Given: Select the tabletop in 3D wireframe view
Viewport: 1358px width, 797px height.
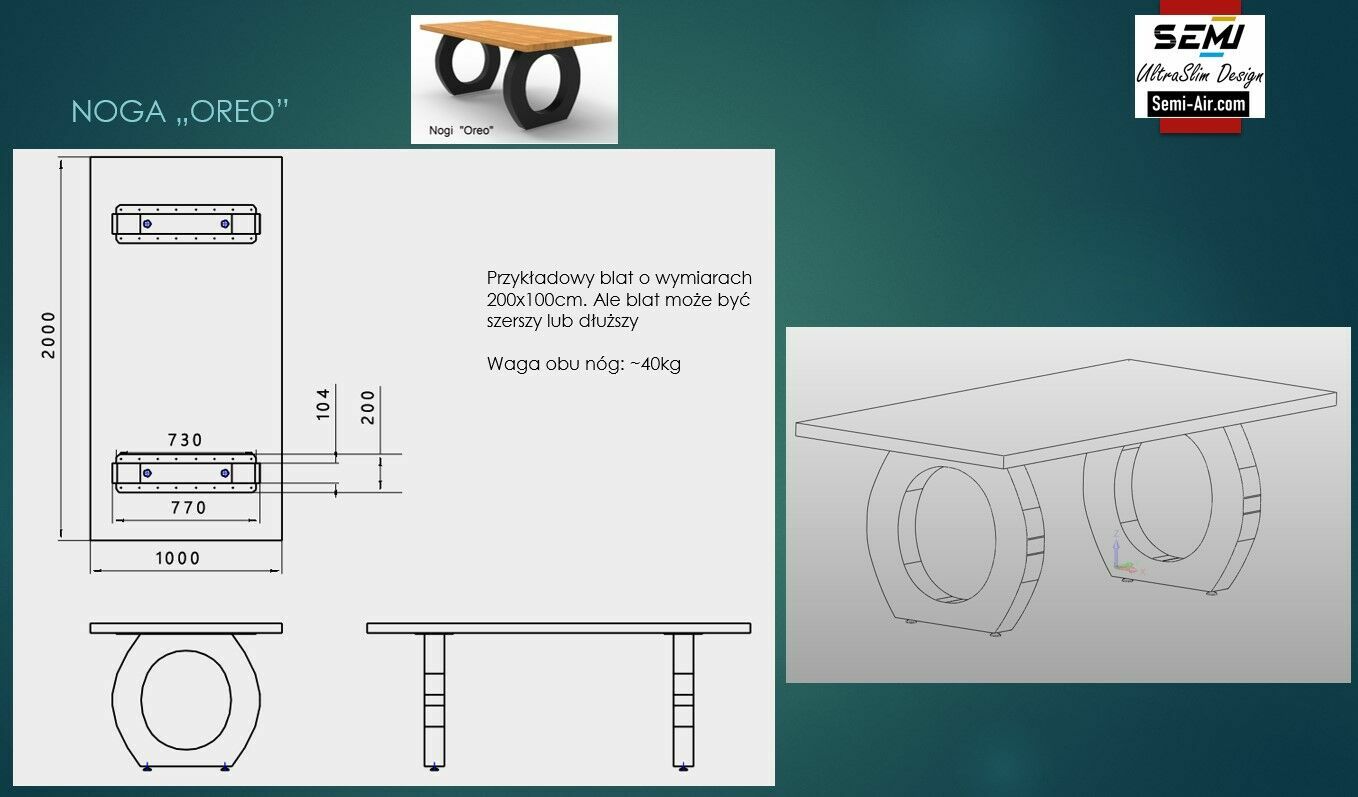Looking at the screenshot, I should pos(1066,412).
